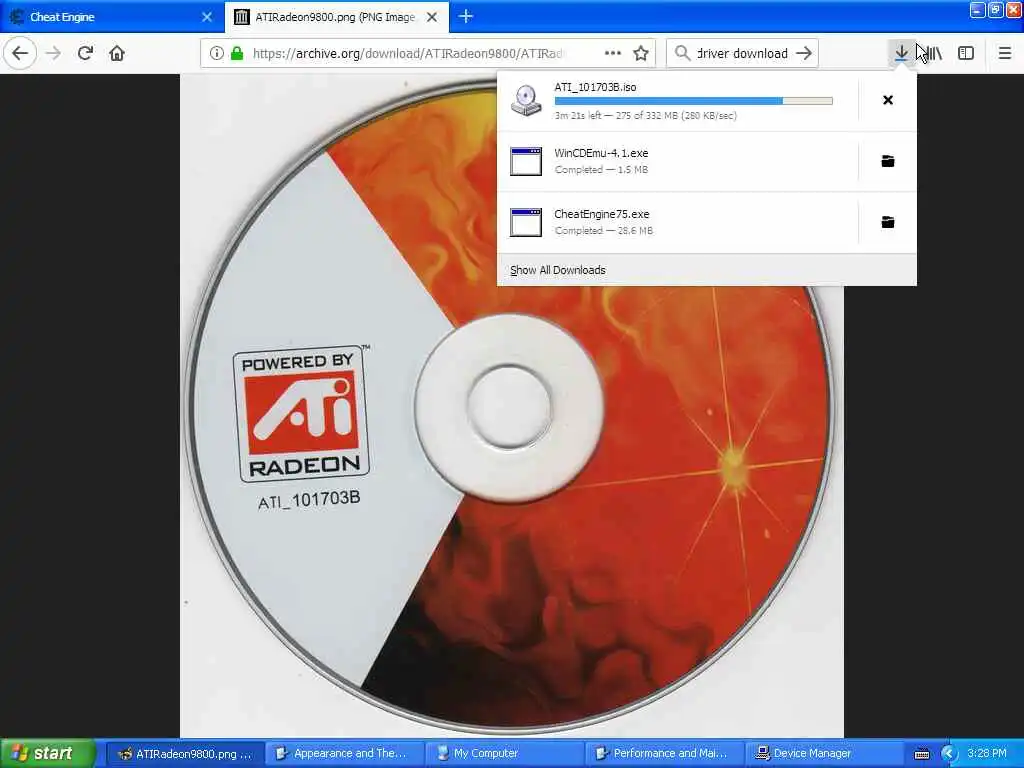Screen dimensions: 1024x768
Task: Bookmark this page with the star
Action: [641, 54]
